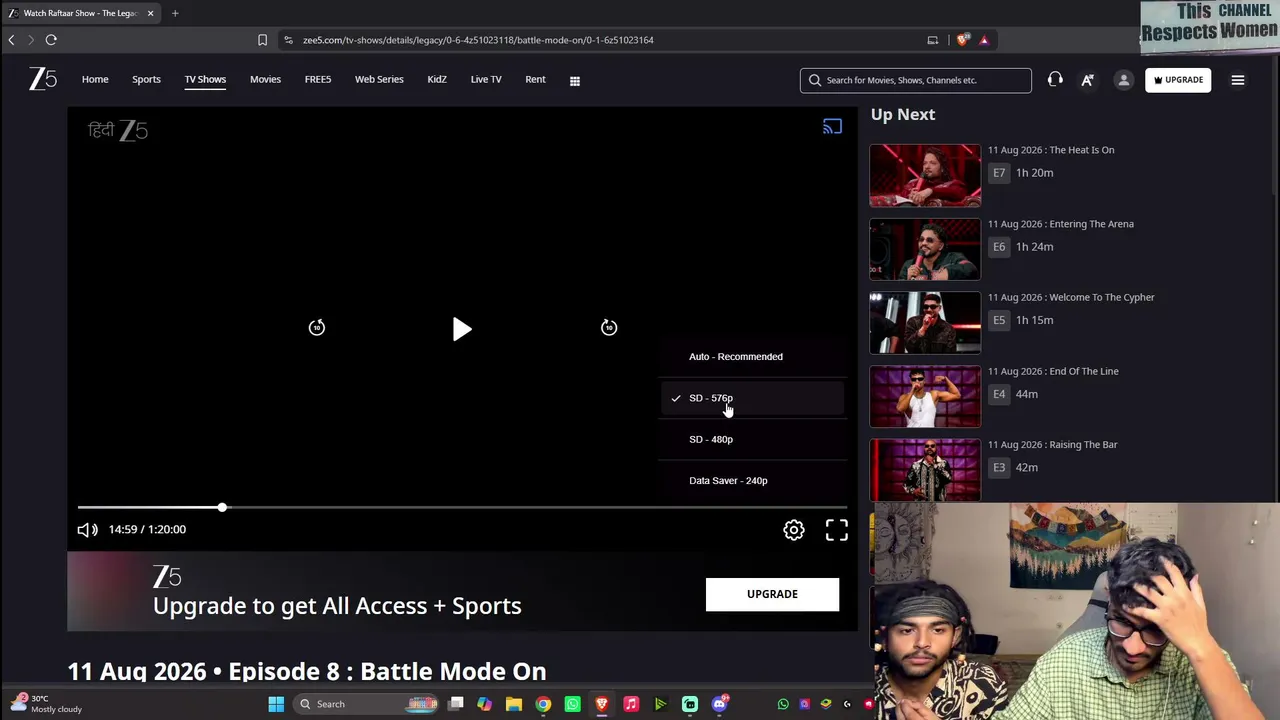Viewport: 1280px width, 720px height.
Task: Open the Live TV section
Action: click(x=486, y=80)
